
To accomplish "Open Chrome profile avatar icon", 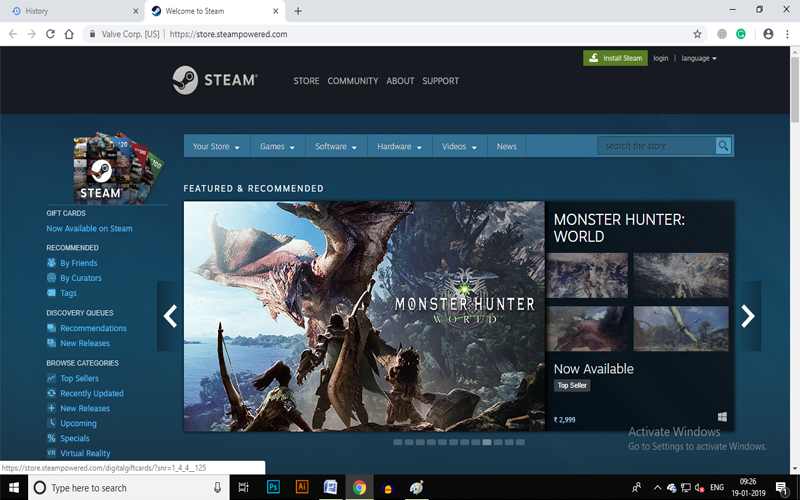I will pyautogui.click(x=768, y=34).
